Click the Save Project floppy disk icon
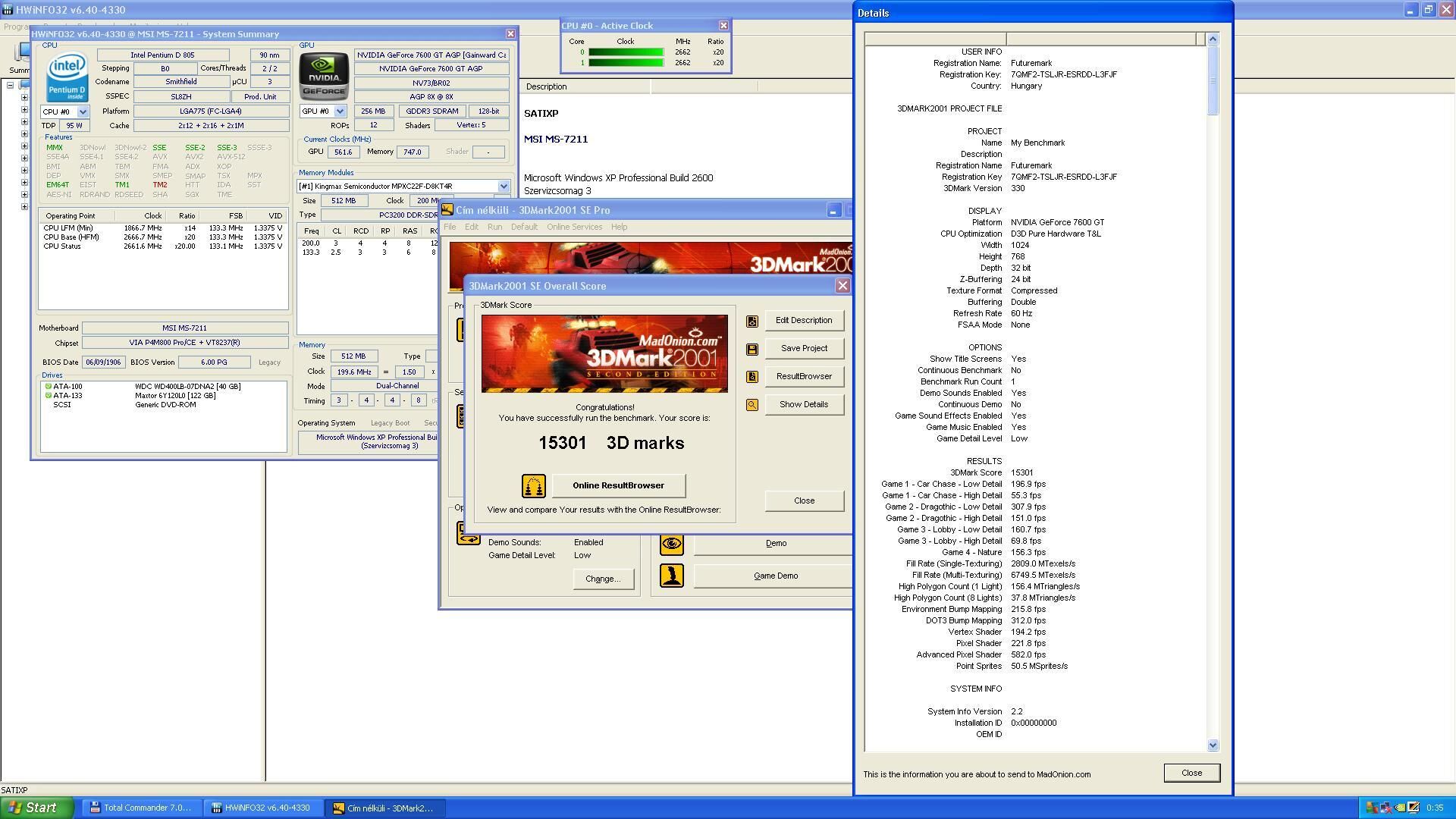Image resolution: width=1456 pixels, height=819 pixels. click(752, 350)
